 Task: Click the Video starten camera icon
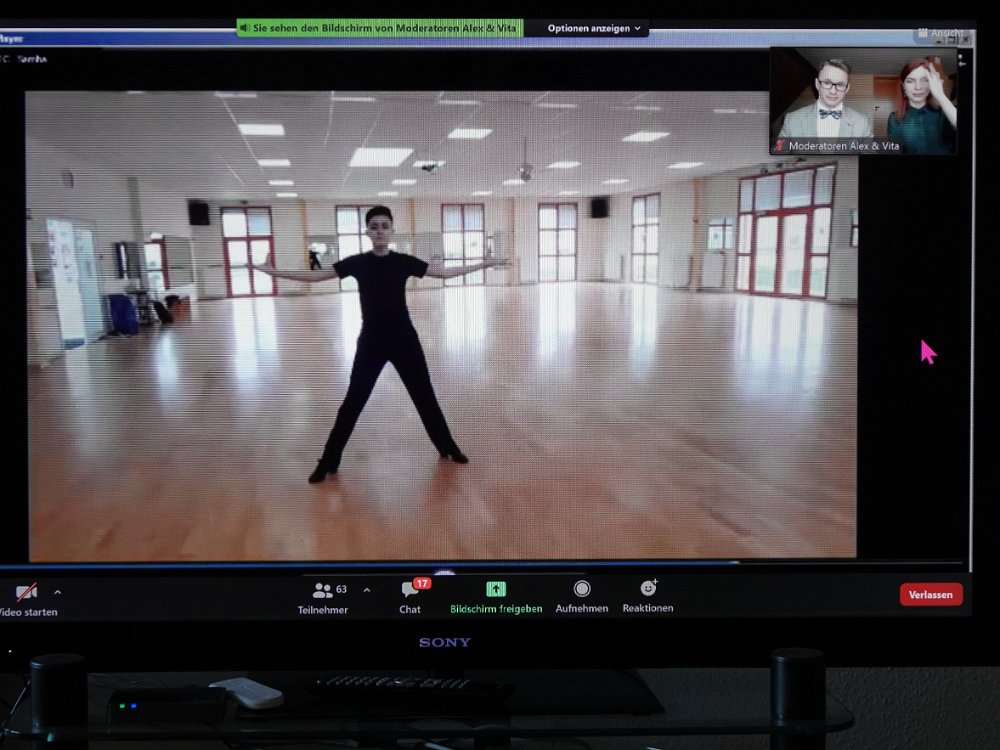coord(26,592)
